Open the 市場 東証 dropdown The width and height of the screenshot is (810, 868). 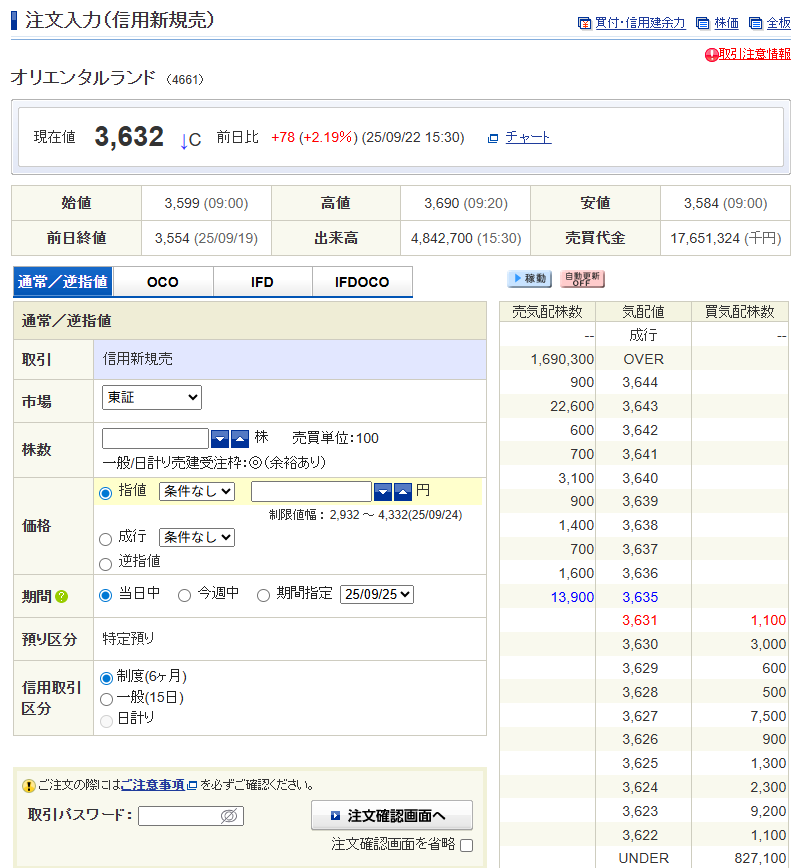(152, 398)
